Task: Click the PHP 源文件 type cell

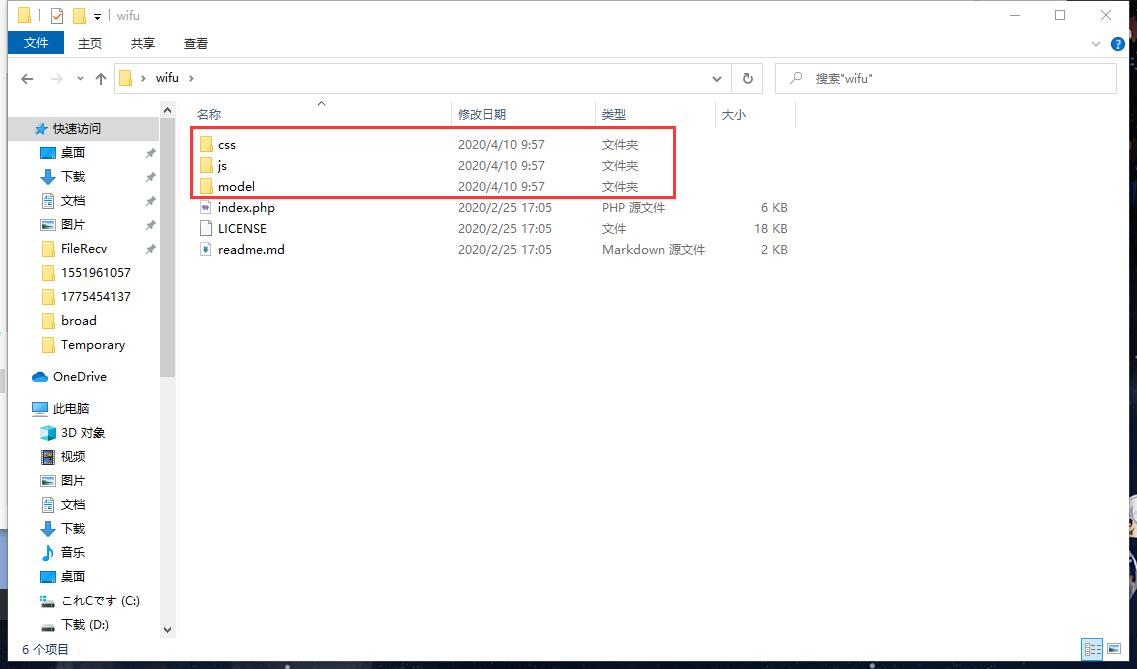Action: point(633,207)
